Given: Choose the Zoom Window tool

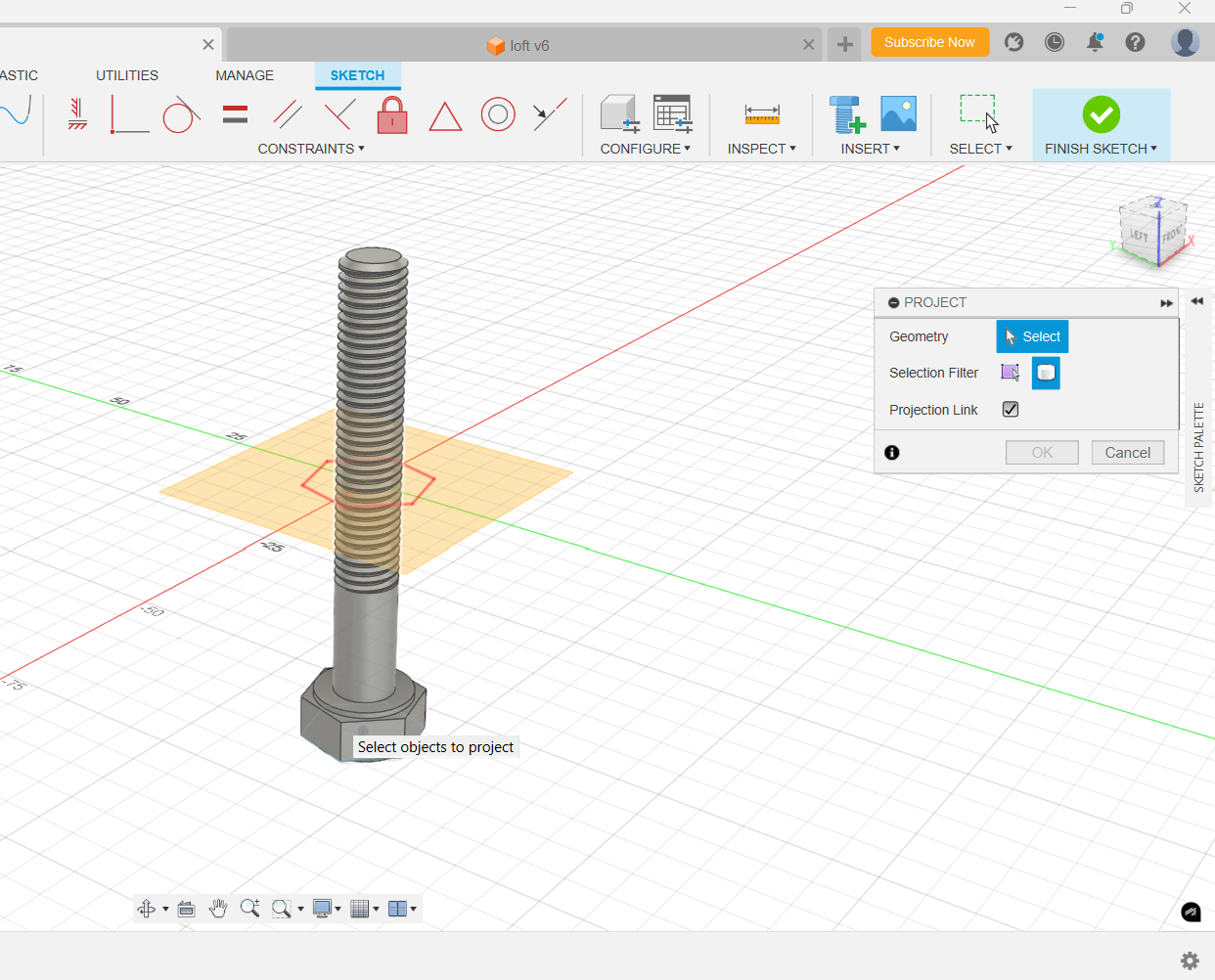Looking at the screenshot, I should (282, 909).
